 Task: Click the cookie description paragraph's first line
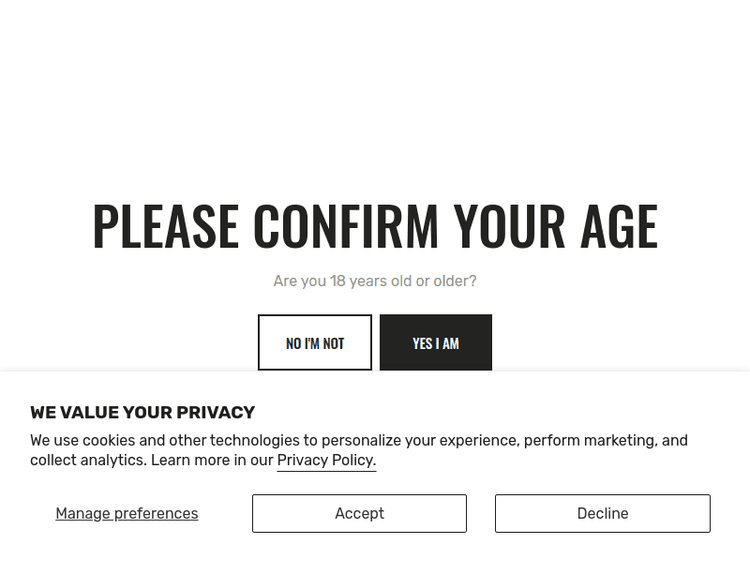click(x=359, y=440)
